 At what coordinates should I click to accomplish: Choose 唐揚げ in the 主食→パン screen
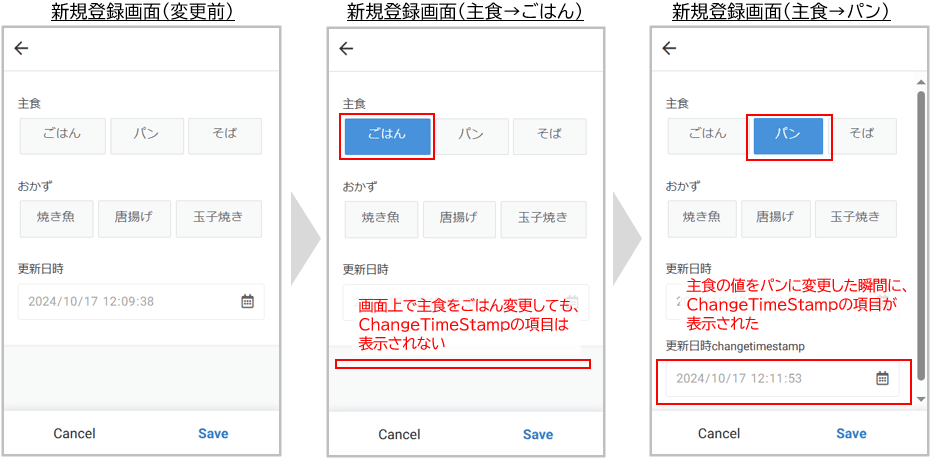tap(776, 219)
